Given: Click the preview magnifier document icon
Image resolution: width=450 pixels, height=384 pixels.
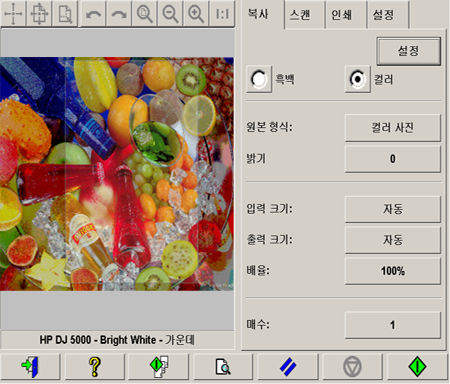Looking at the screenshot, I should point(223,367).
